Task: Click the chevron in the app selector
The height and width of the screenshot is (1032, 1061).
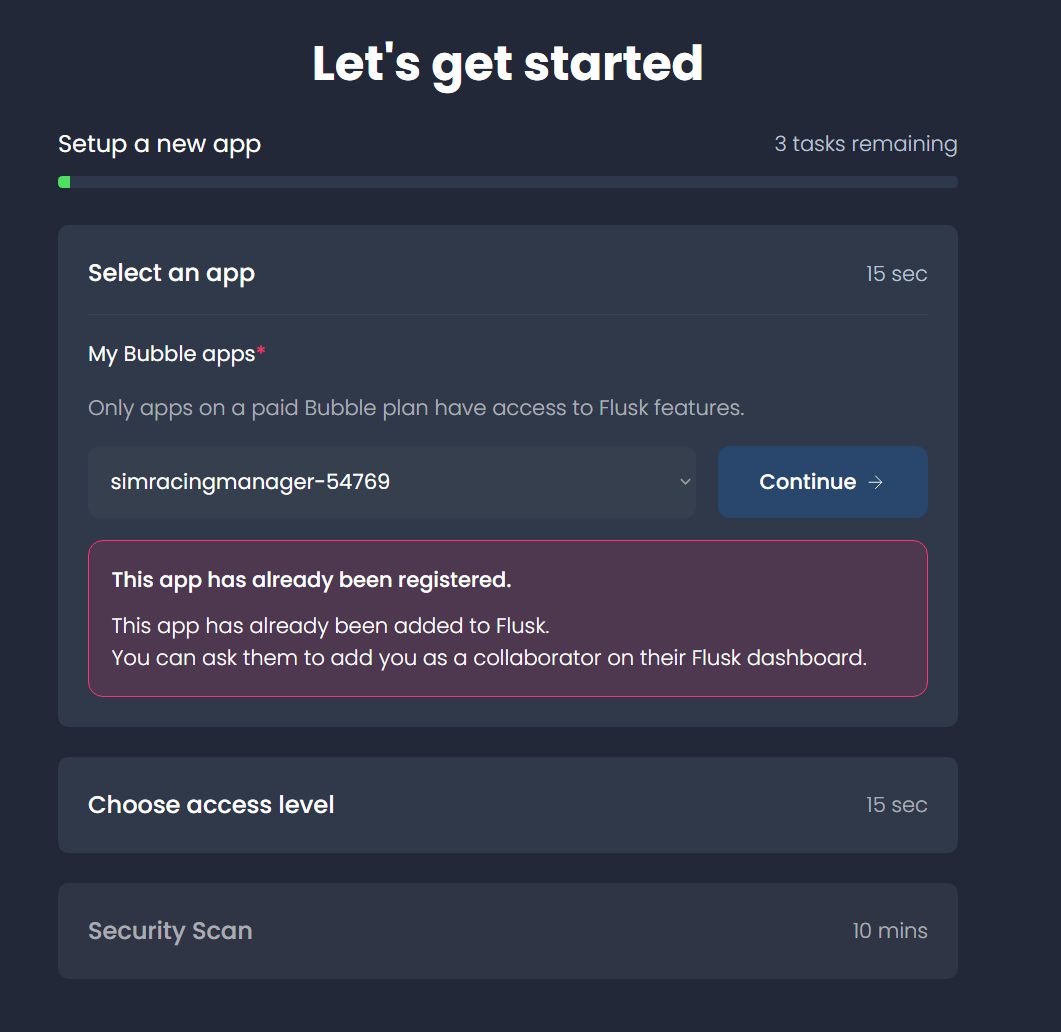Action: click(684, 481)
